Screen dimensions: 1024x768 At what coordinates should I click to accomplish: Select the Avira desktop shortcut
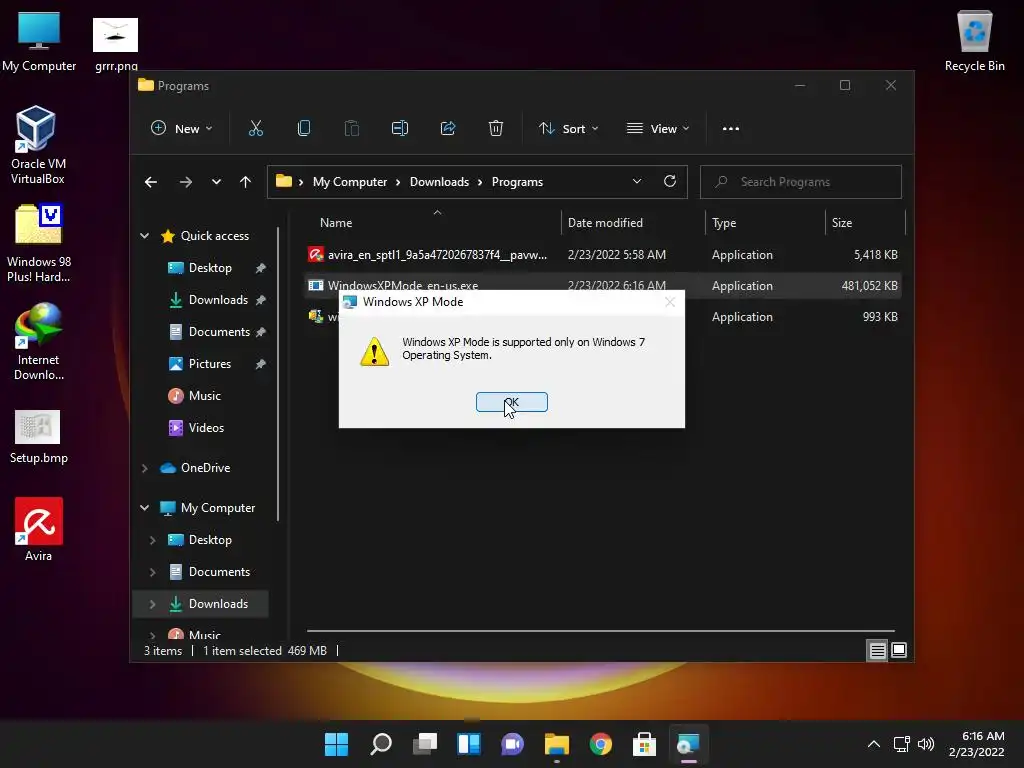coord(39,529)
